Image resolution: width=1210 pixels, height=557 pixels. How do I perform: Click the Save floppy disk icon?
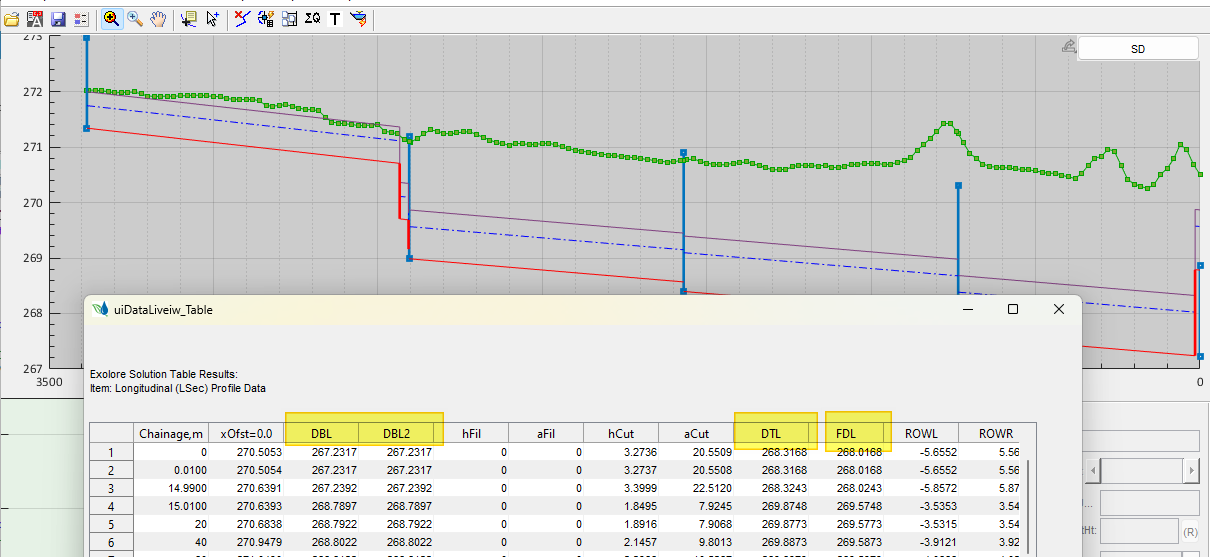coord(58,18)
